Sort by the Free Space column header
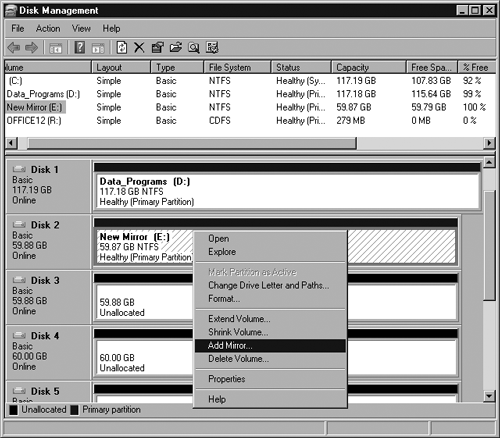 click(x=432, y=67)
